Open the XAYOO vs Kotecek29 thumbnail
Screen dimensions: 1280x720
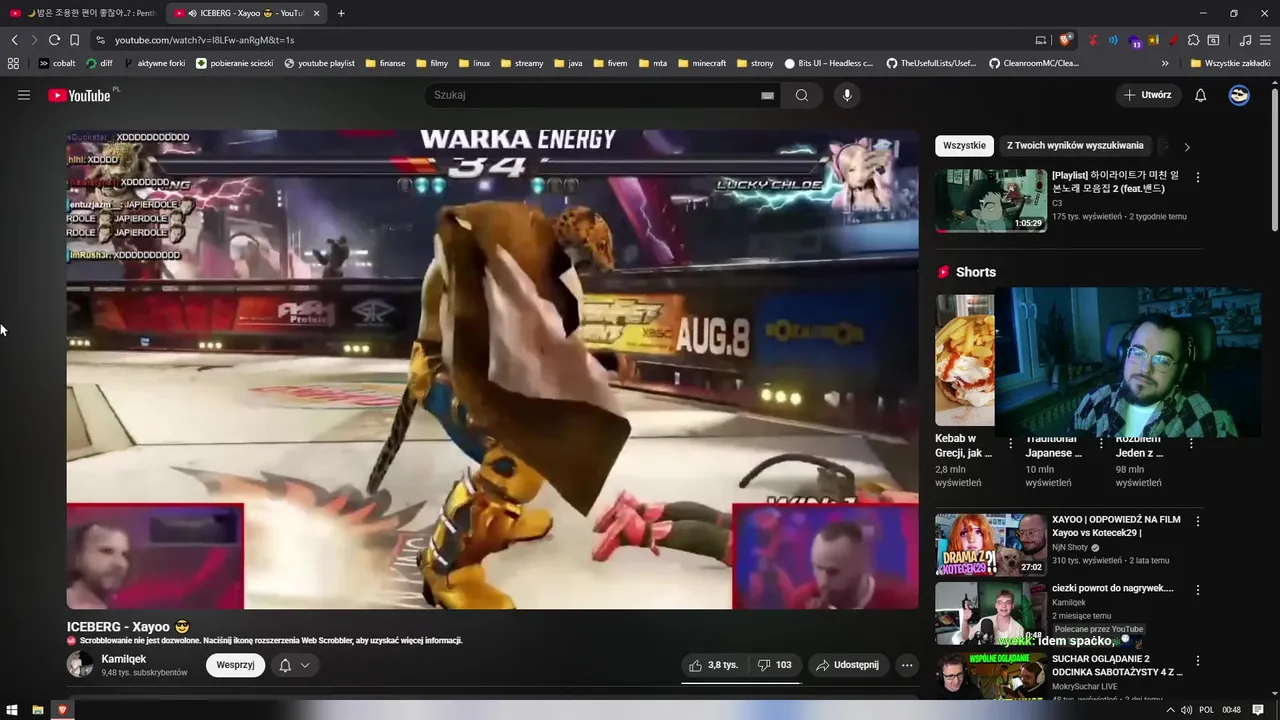pyautogui.click(x=991, y=545)
